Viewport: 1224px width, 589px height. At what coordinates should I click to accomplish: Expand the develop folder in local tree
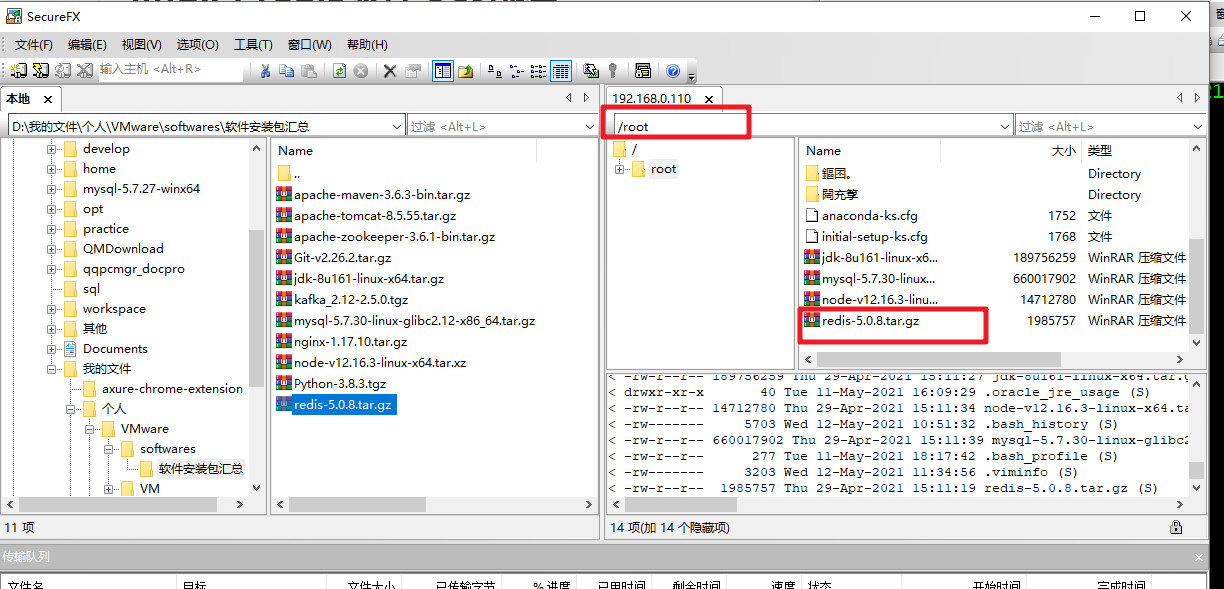click(x=52, y=149)
